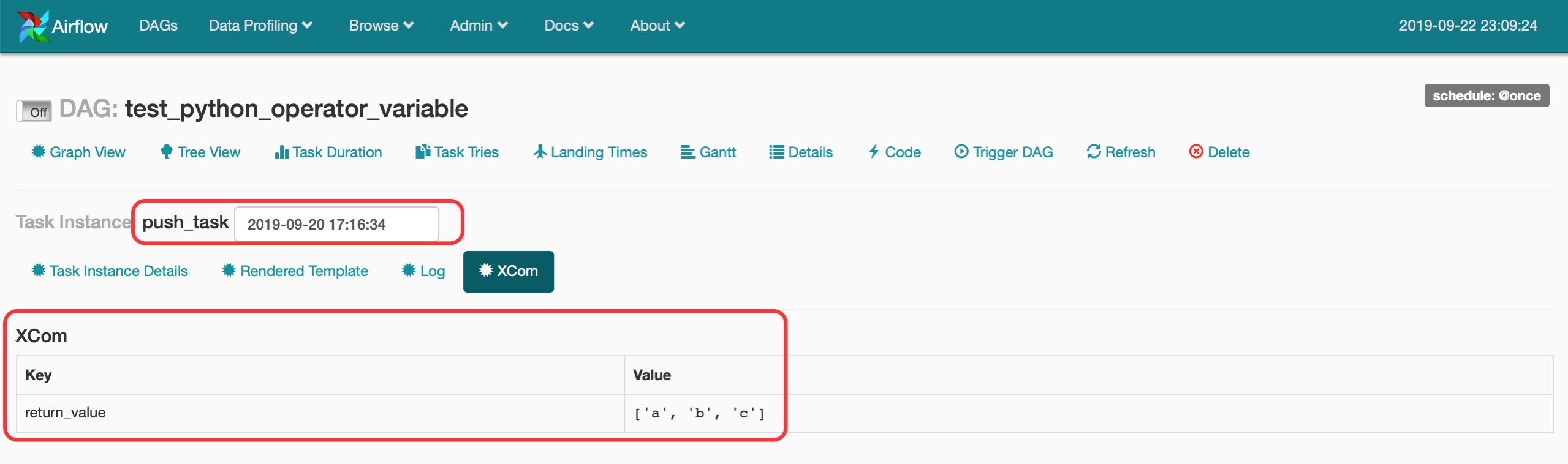Toggle the DAG Off switch on
Viewport: 1568px width, 464px height.
(x=34, y=111)
